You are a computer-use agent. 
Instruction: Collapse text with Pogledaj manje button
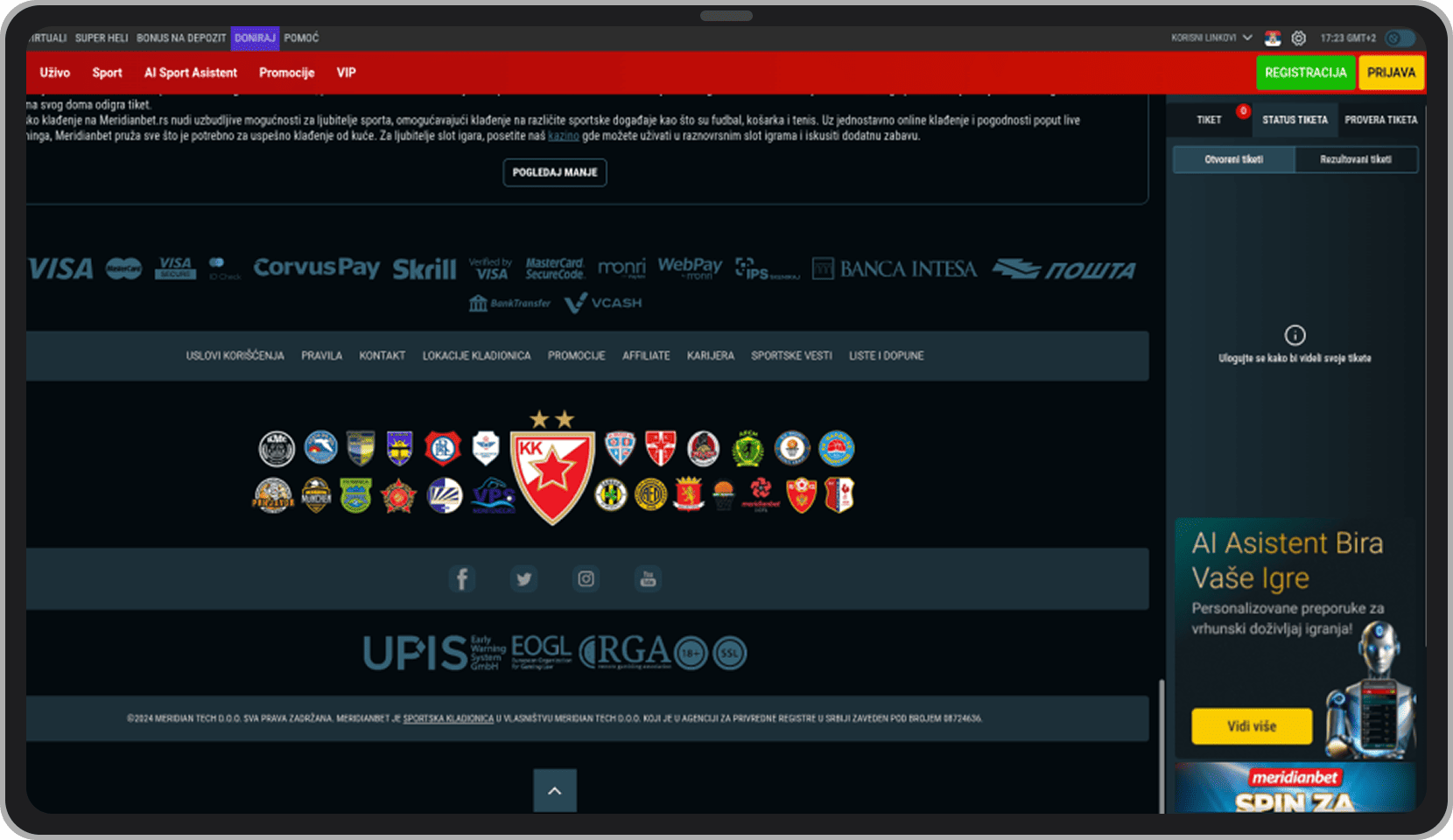pos(555,172)
